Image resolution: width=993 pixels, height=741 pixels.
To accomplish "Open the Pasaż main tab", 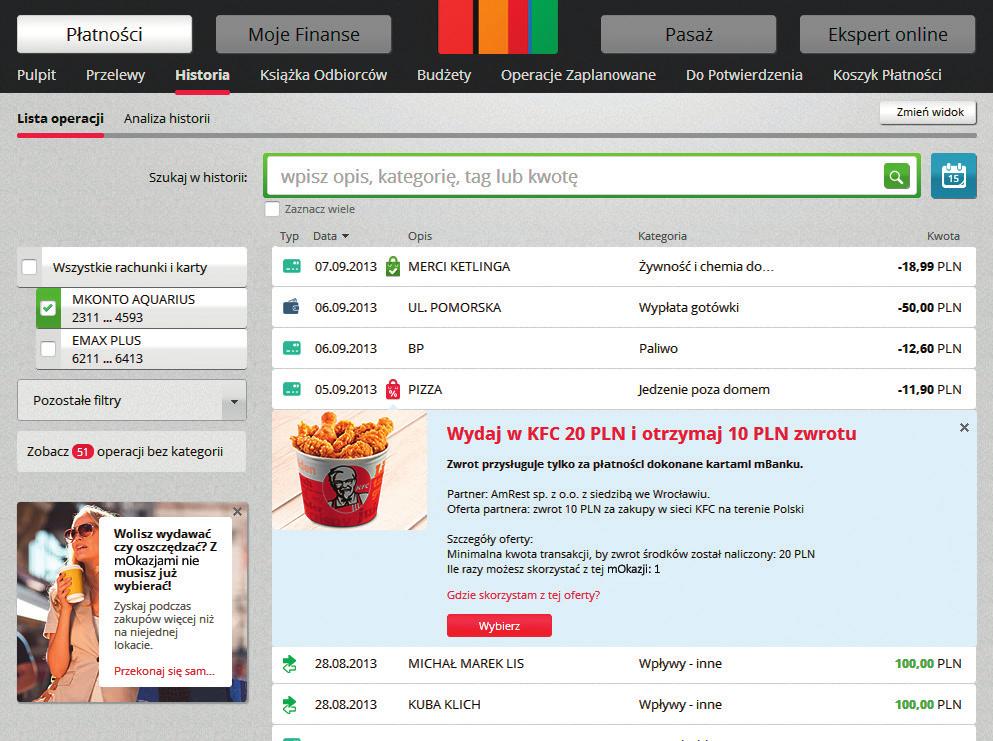I will [x=688, y=34].
